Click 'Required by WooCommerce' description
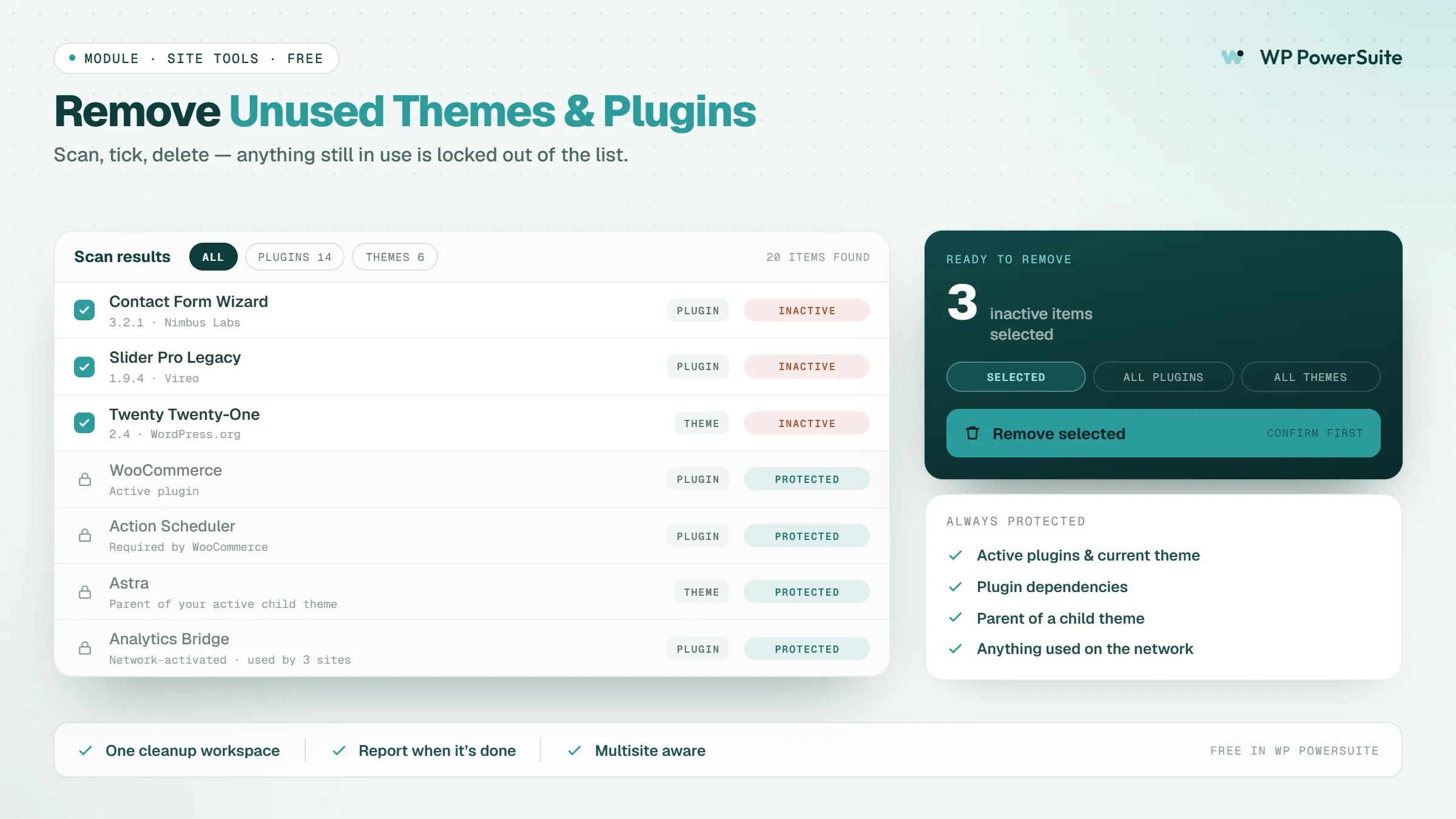Viewport: 1456px width, 819px height. [x=189, y=547]
